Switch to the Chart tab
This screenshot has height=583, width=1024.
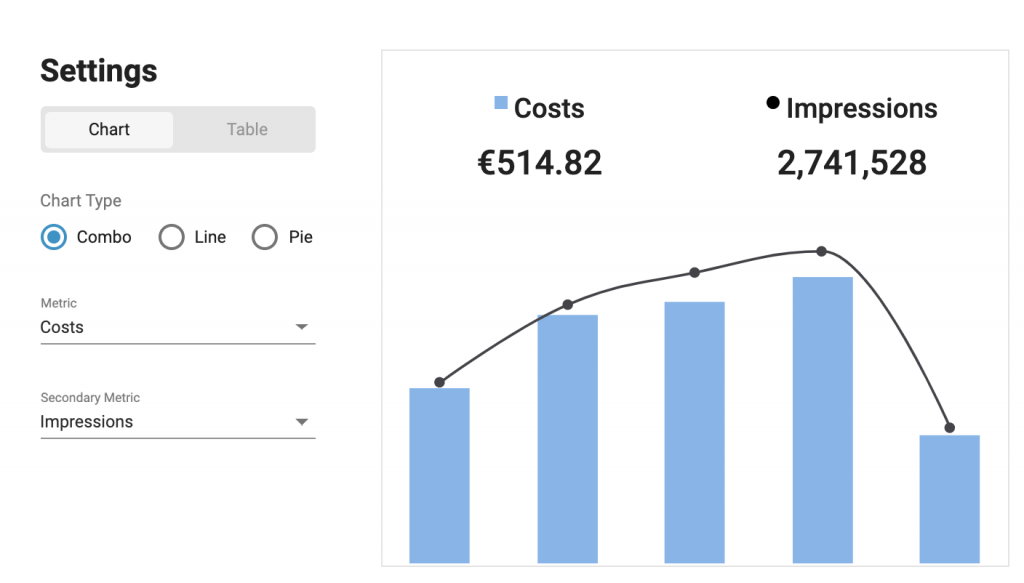pyautogui.click(x=109, y=129)
